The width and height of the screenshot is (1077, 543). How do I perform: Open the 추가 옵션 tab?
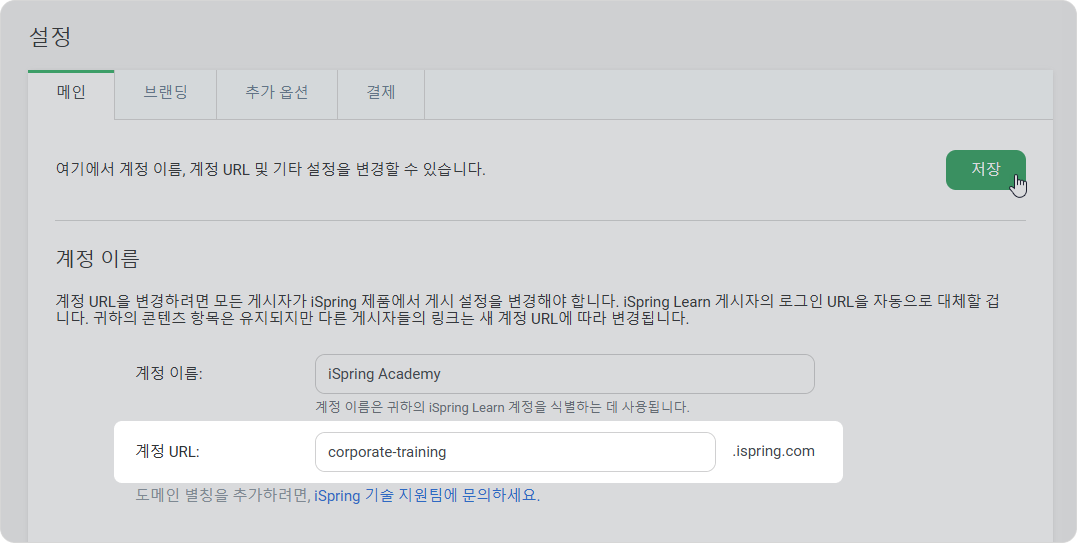(277, 93)
